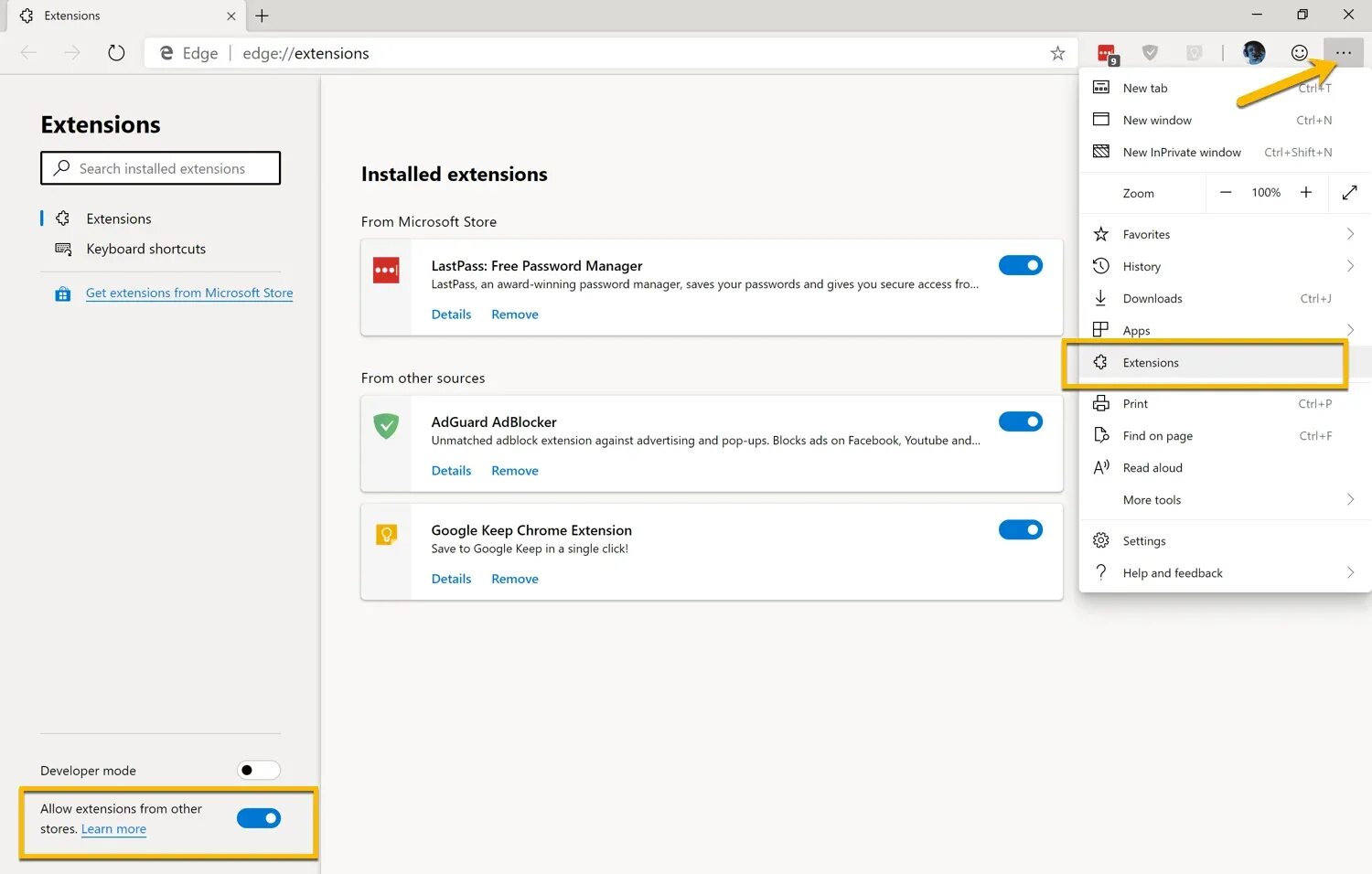Open Settings from the menu

point(1224,540)
